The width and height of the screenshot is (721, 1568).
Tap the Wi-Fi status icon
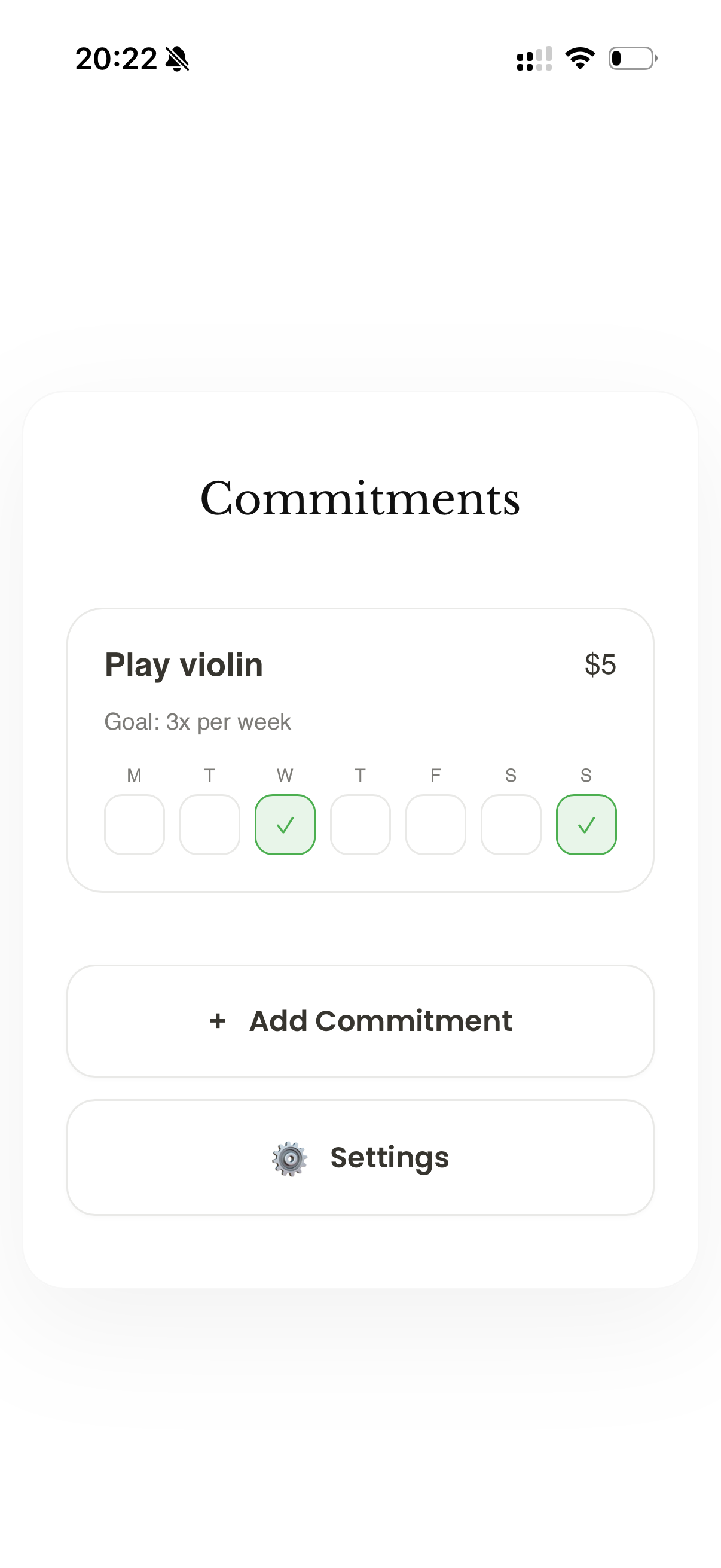coord(580,59)
